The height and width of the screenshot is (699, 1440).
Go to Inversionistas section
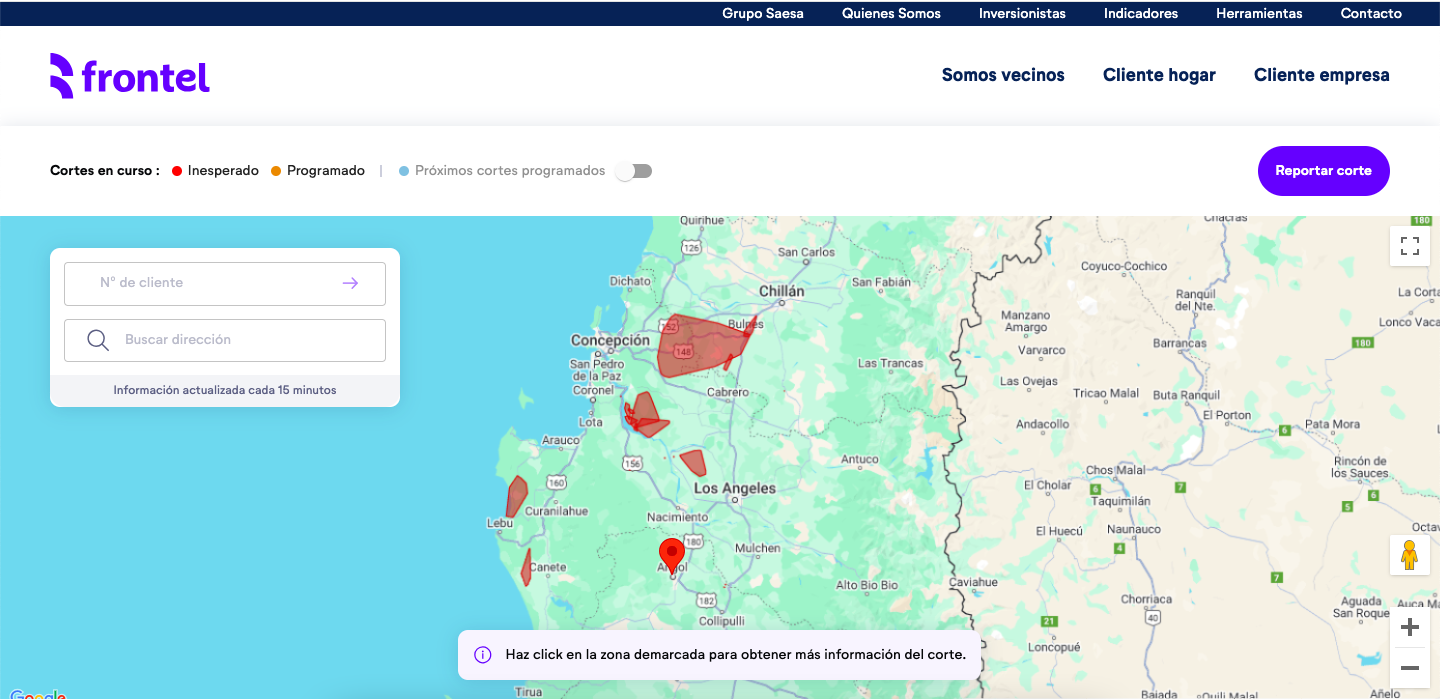click(x=1022, y=14)
